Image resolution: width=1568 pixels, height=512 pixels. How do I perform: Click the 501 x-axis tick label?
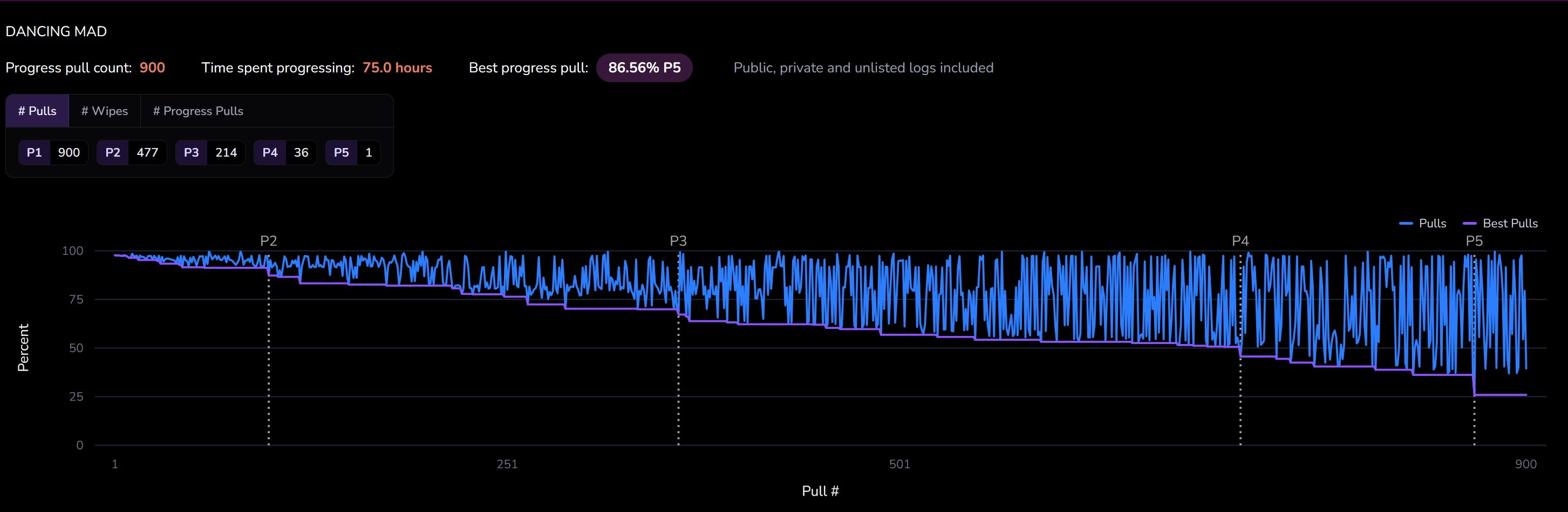click(x=899, y=464)
